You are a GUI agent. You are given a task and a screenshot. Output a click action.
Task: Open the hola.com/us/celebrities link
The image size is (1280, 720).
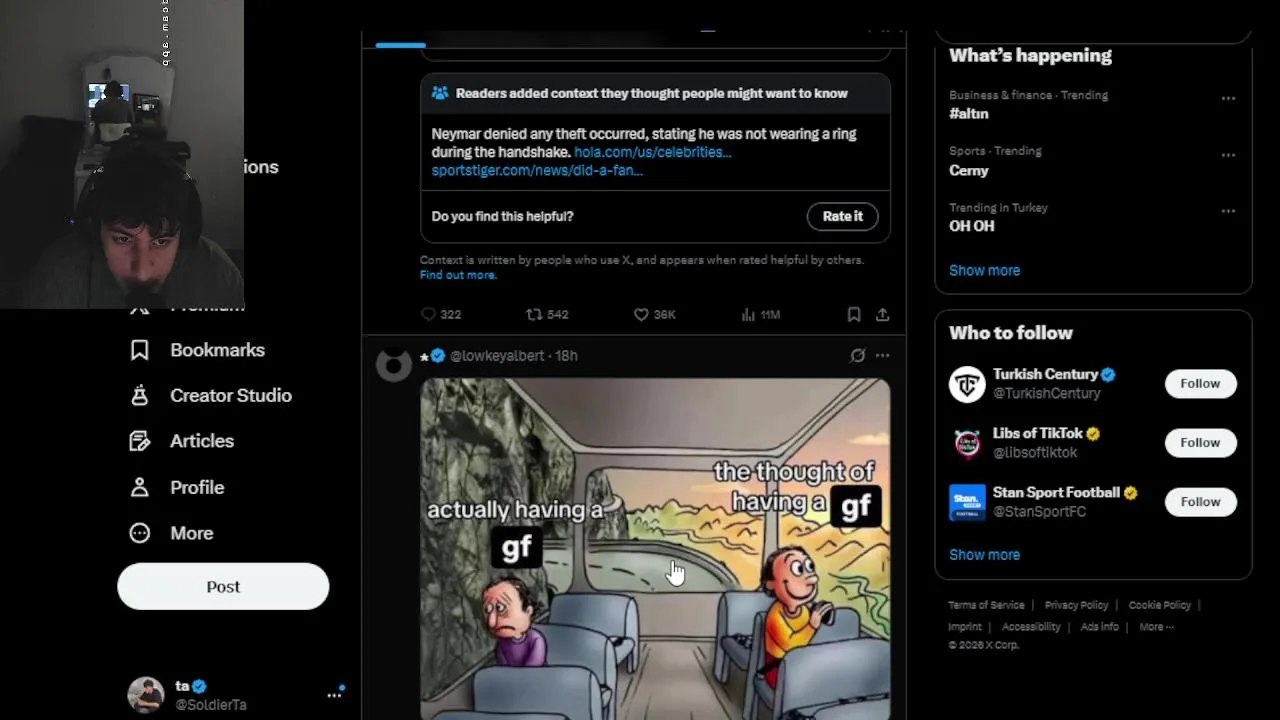click(652, 152)
